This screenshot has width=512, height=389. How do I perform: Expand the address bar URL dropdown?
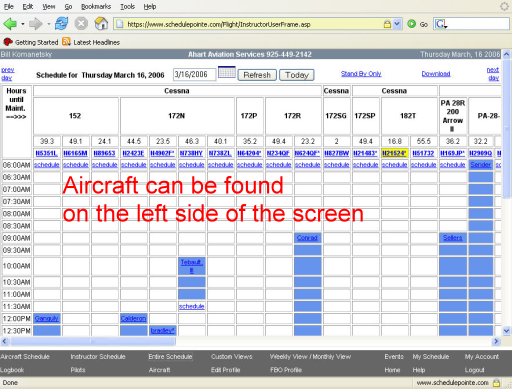[397, 24]
